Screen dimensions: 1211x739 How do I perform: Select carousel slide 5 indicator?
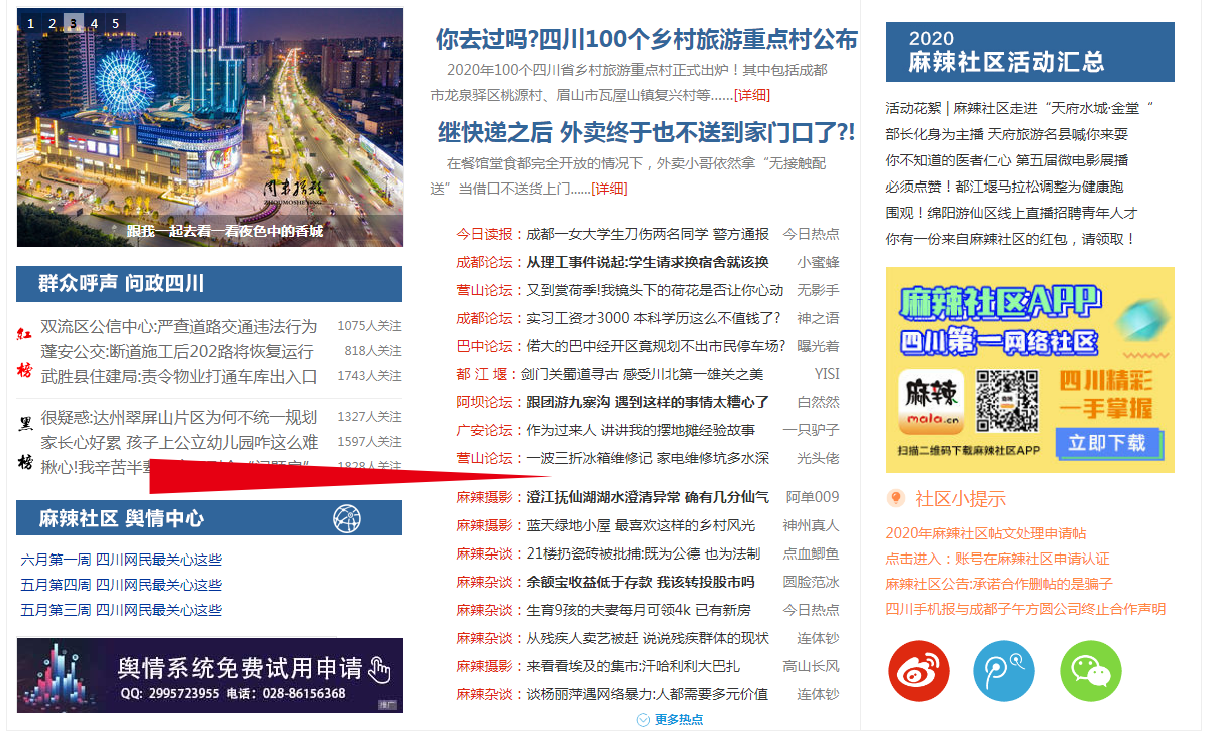[x=115, y=23]
